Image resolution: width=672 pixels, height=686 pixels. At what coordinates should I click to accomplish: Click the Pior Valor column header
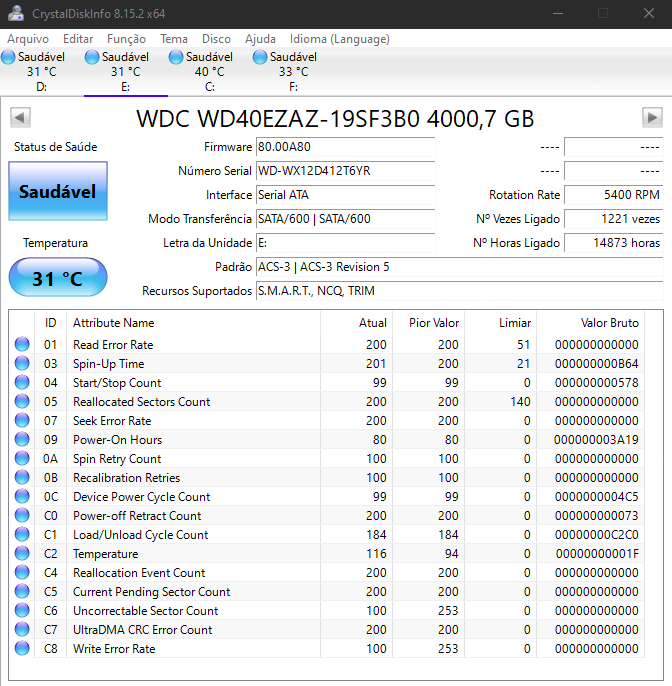[x=429, y=323]
